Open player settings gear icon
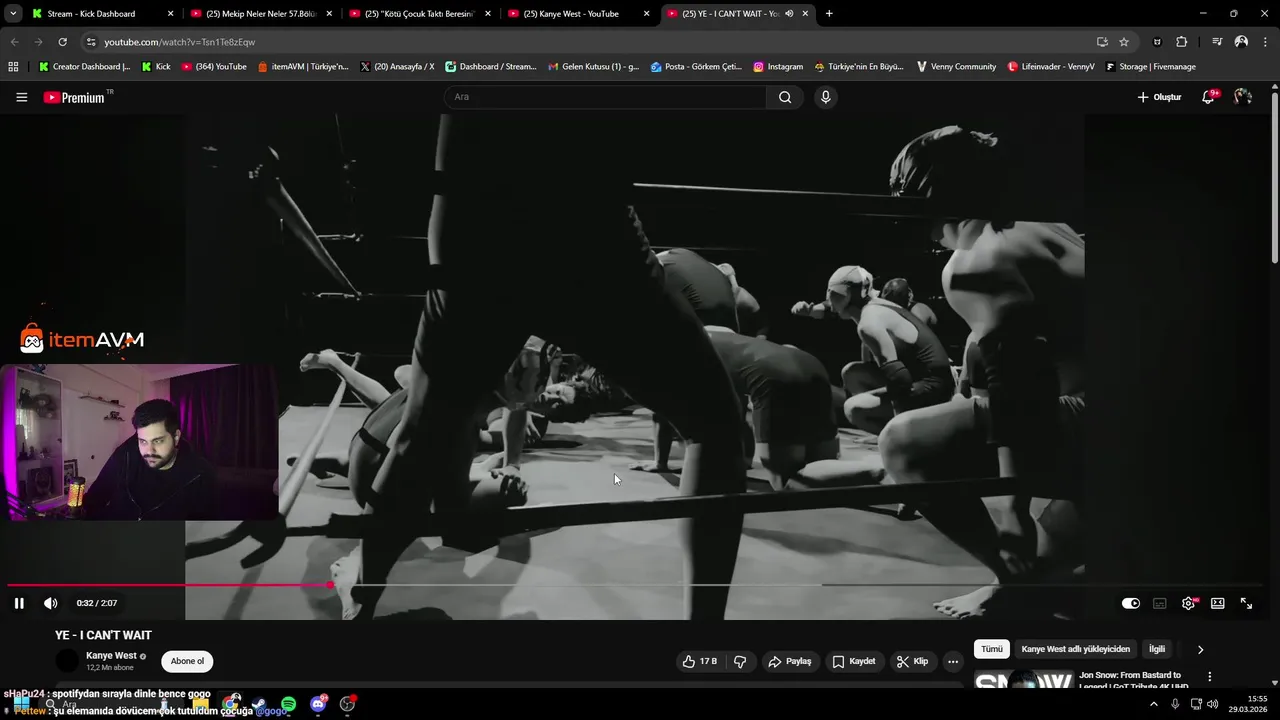This screenshot has height=720, width=1280. point(1189,603)
